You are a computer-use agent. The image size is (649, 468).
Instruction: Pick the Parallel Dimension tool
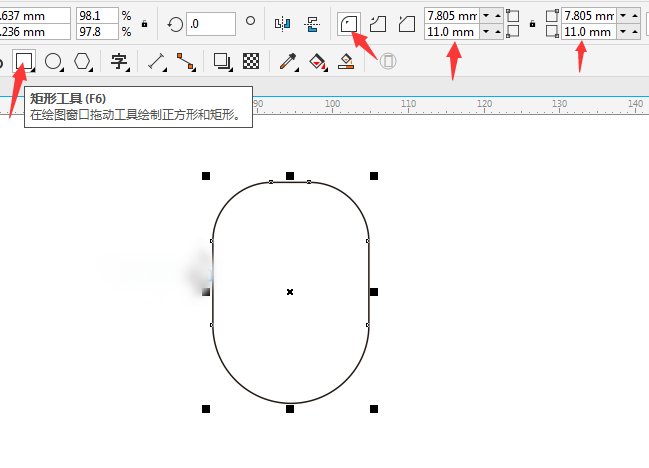[x=156, y=62]
